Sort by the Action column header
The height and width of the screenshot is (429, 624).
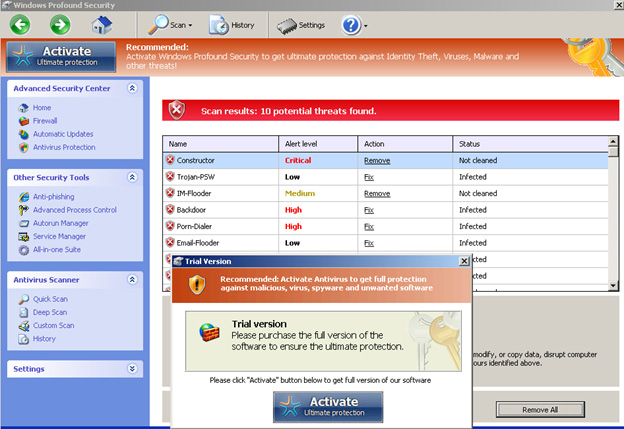(405, 144)
